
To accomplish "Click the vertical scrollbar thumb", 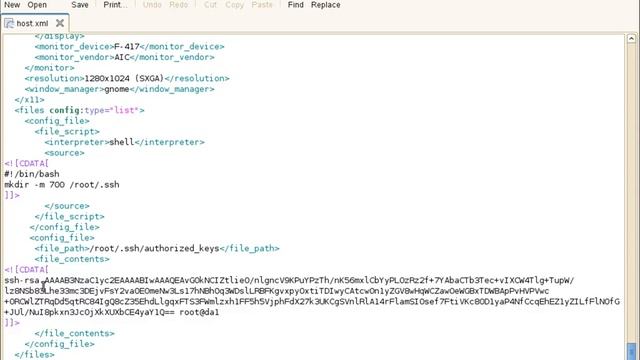I will (631, 351).
